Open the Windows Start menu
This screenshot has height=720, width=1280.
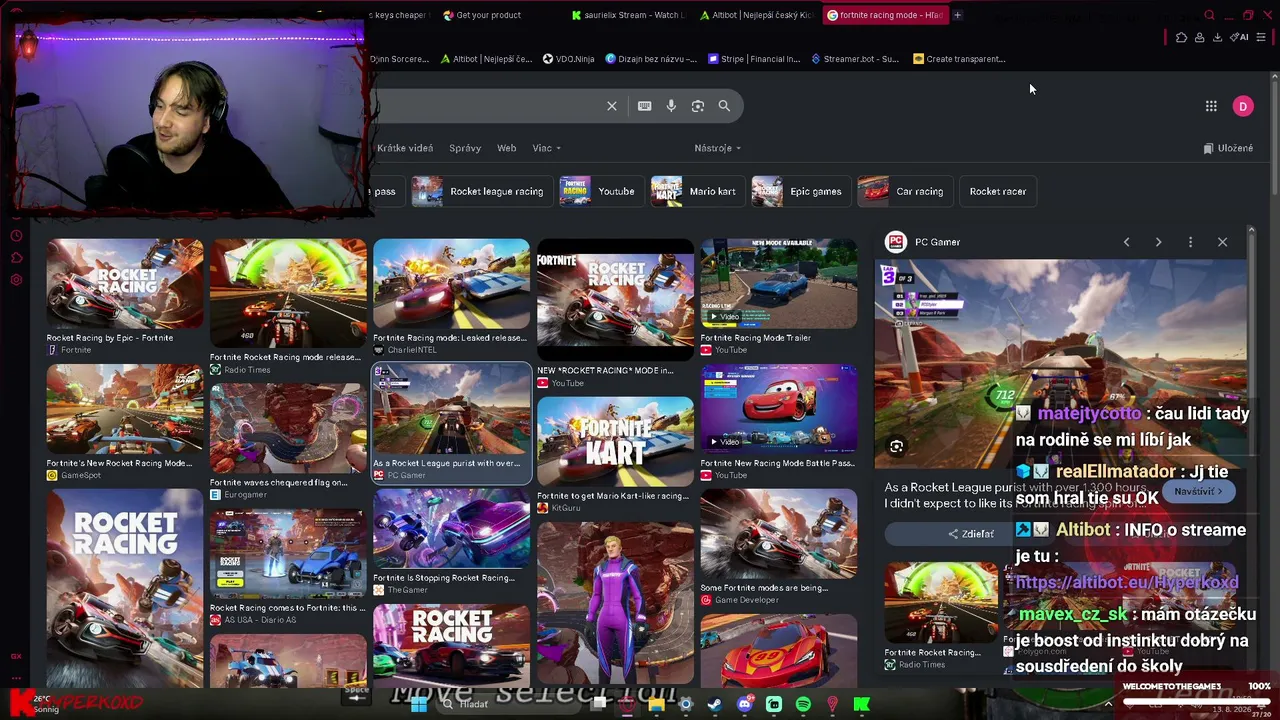pos(419,705)
